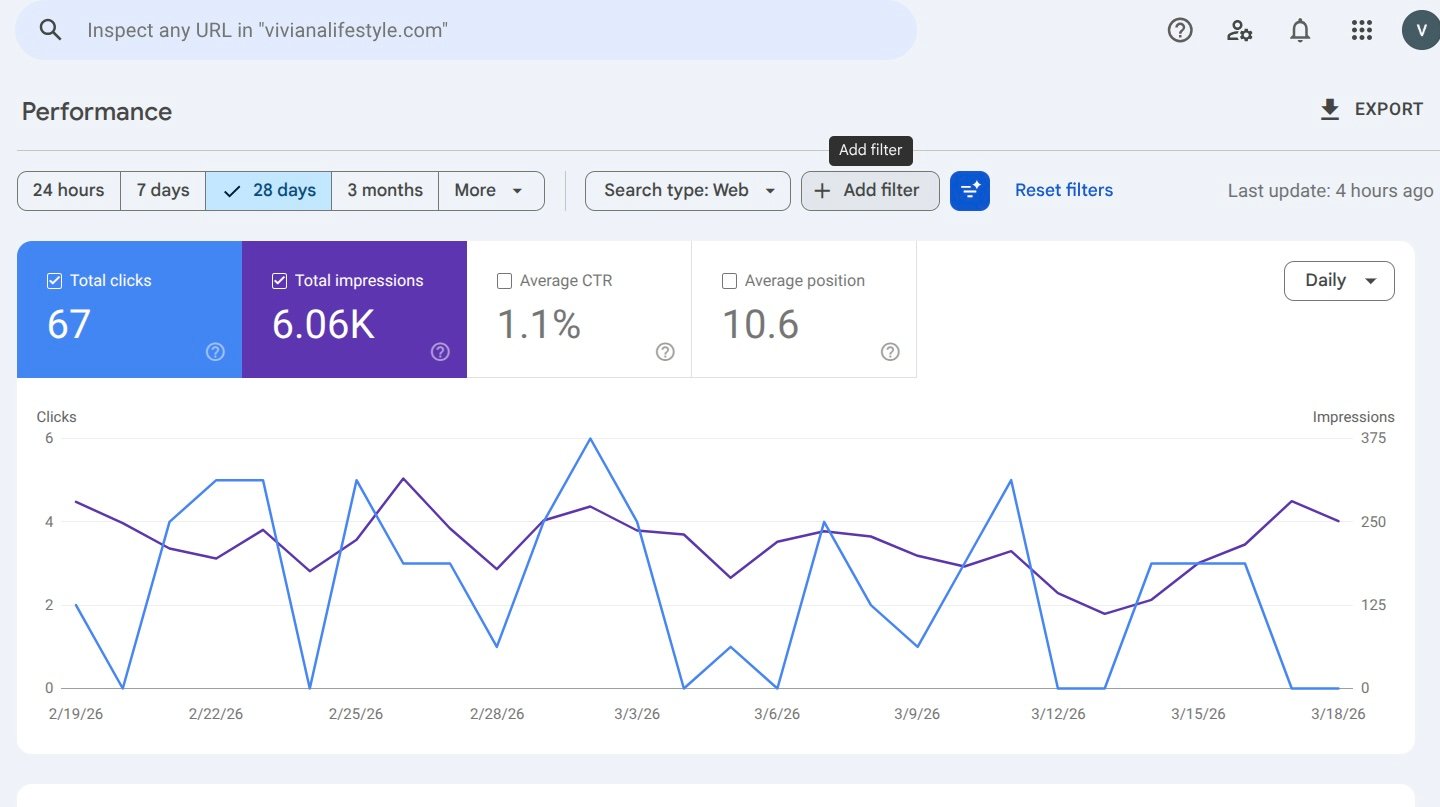
Task: Click the Export download icon
Action: [x=1330, y=108]
